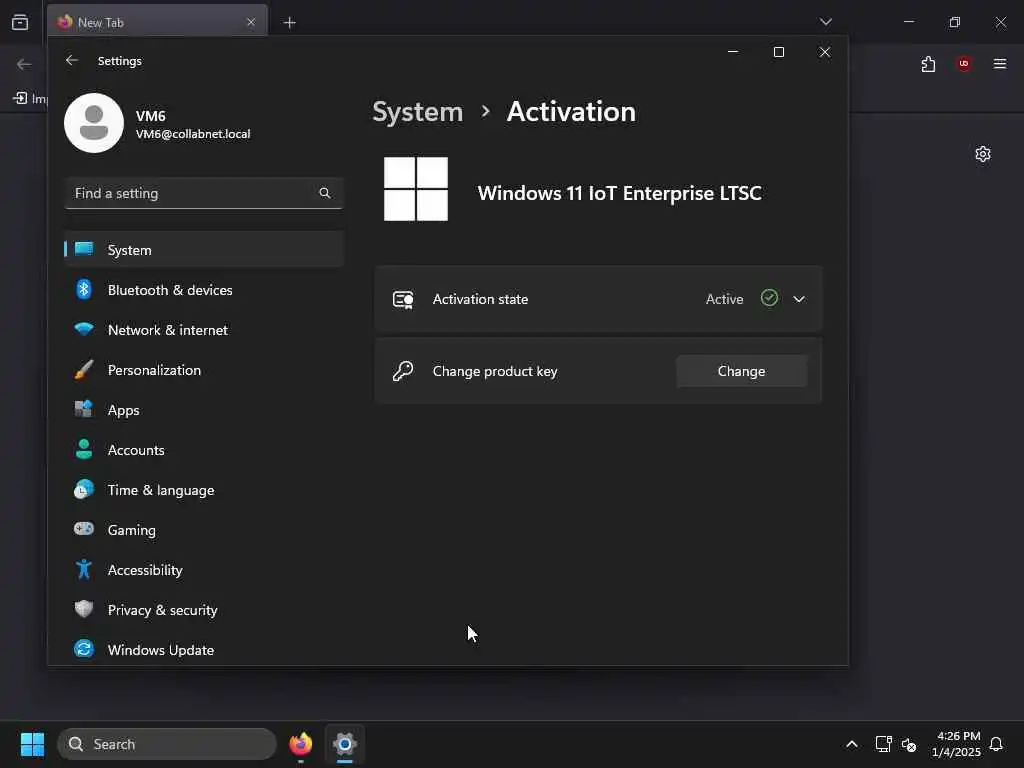
Task: Click Import bookmarks toolbar item
Action: 30,99
